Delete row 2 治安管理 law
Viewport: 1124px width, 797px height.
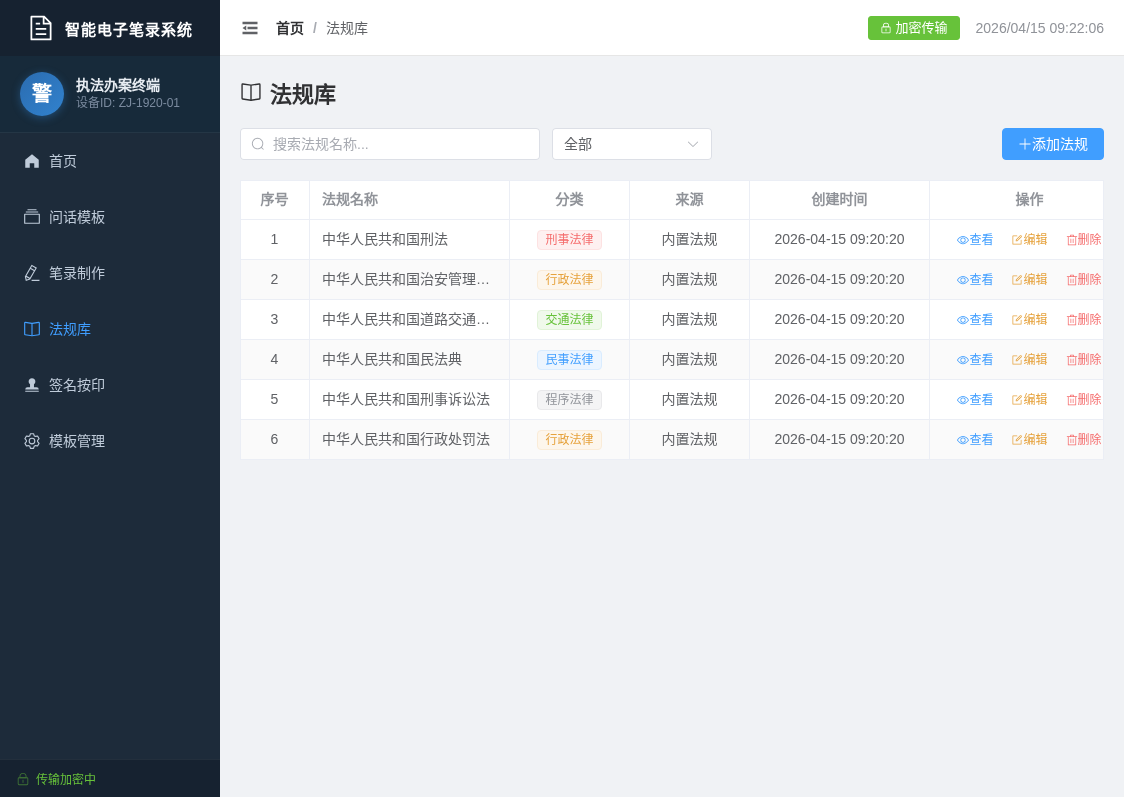tap(1084, 280)
